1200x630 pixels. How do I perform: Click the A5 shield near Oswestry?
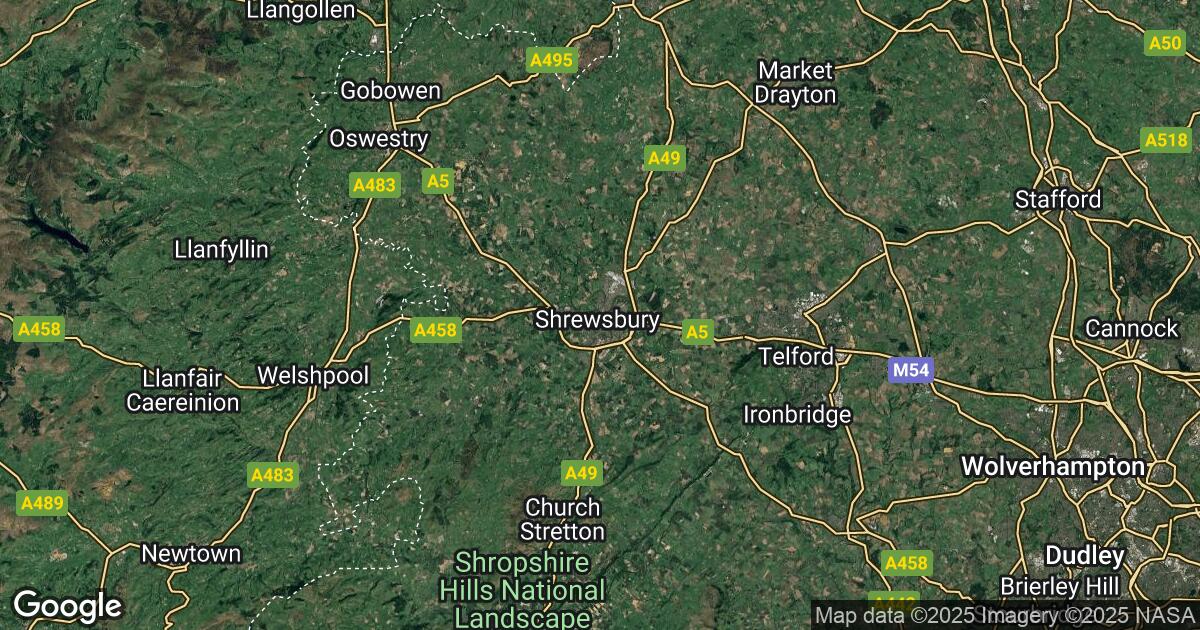click(x=438, y=181)
